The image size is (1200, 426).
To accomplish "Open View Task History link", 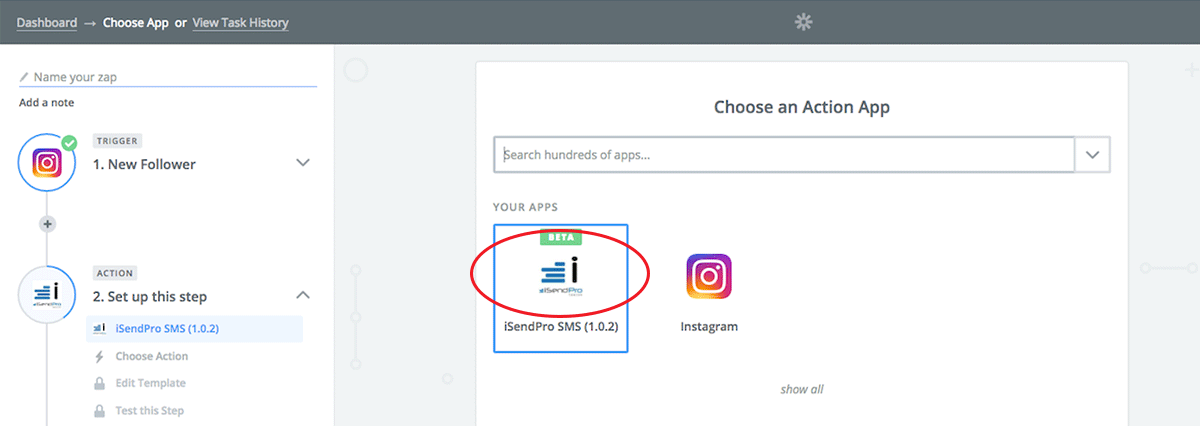I will pos(240,22).
